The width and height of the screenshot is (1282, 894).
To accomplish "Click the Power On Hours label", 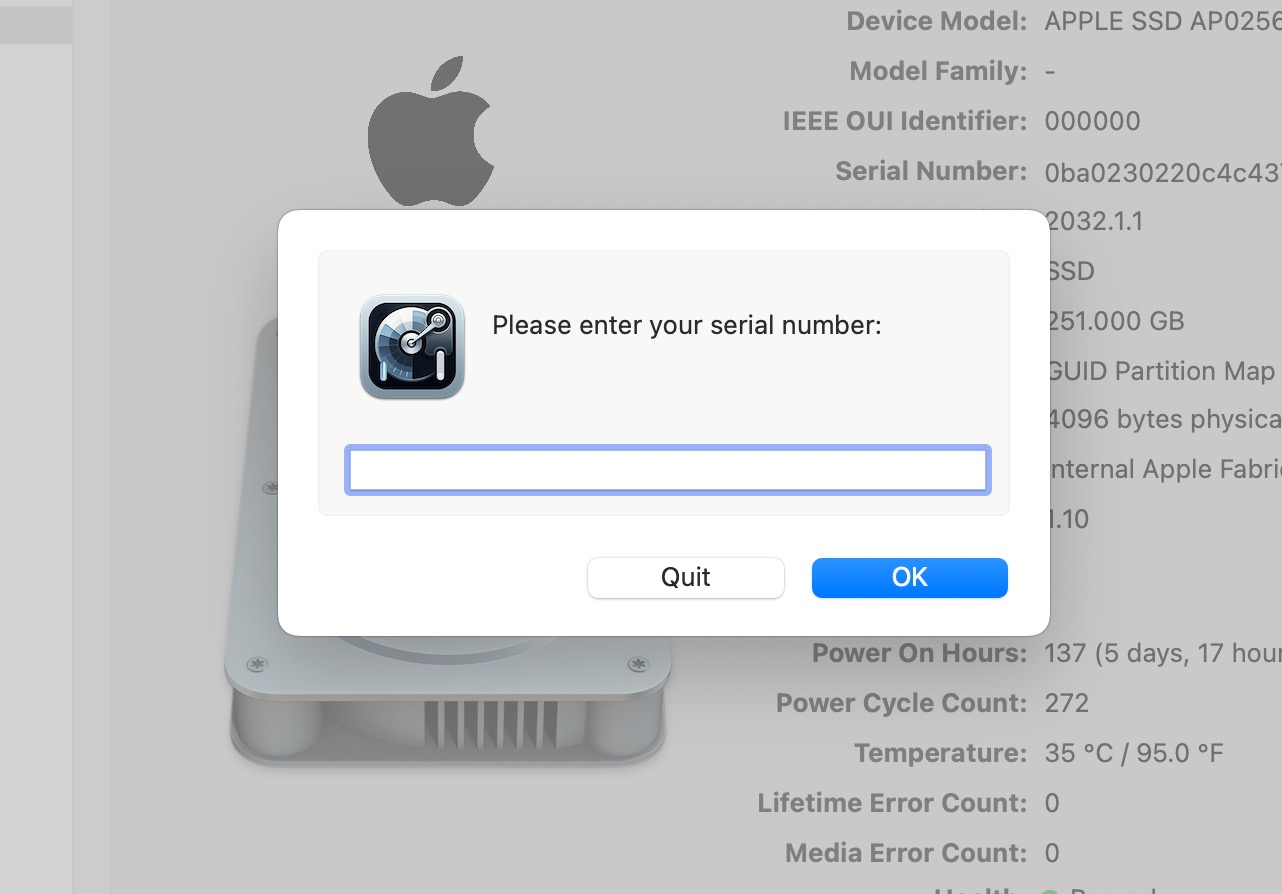I will click(919, 653).
